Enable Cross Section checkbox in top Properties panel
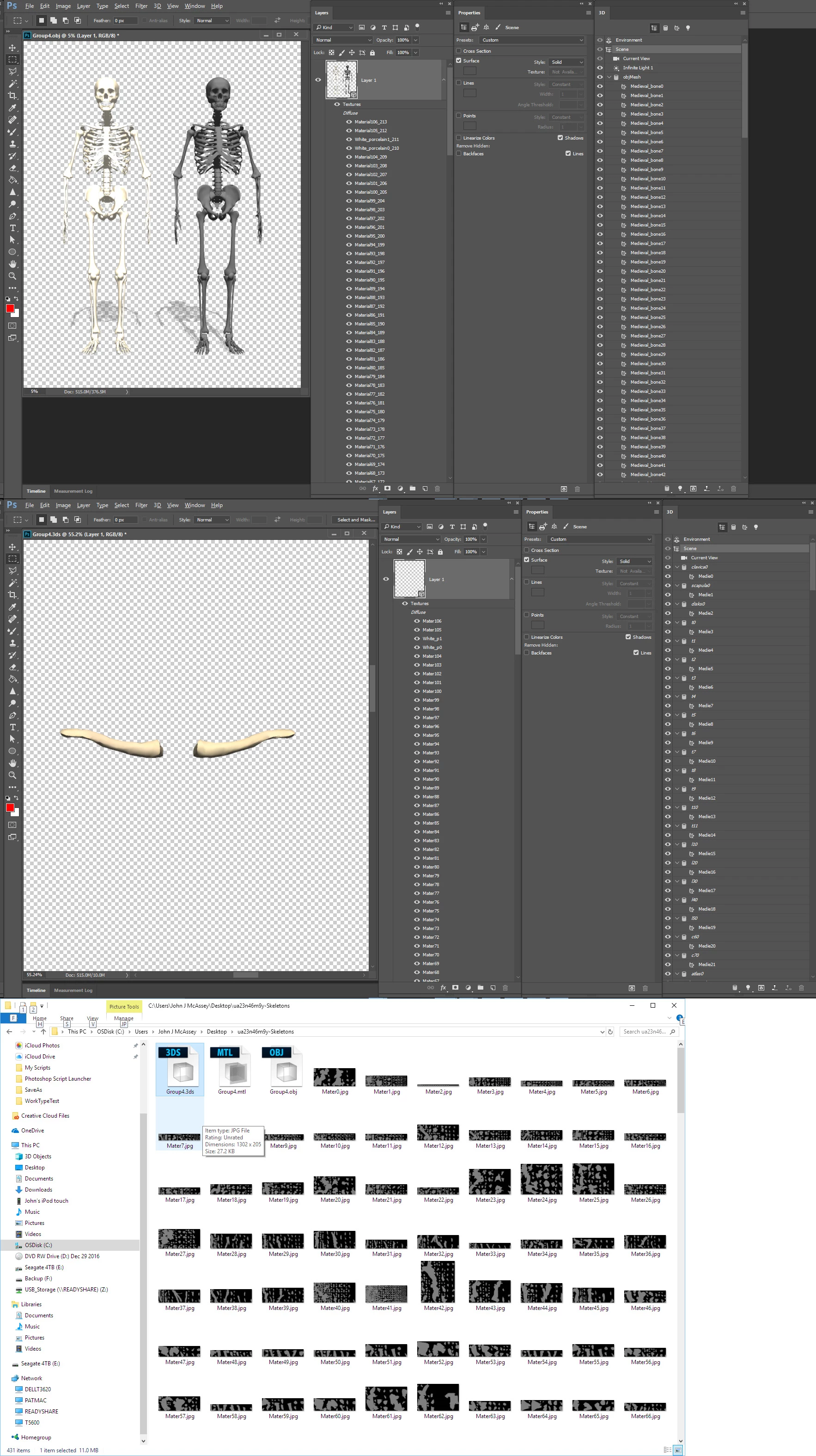This screenshot has width=816, height=1456. (x=459, y=51)
